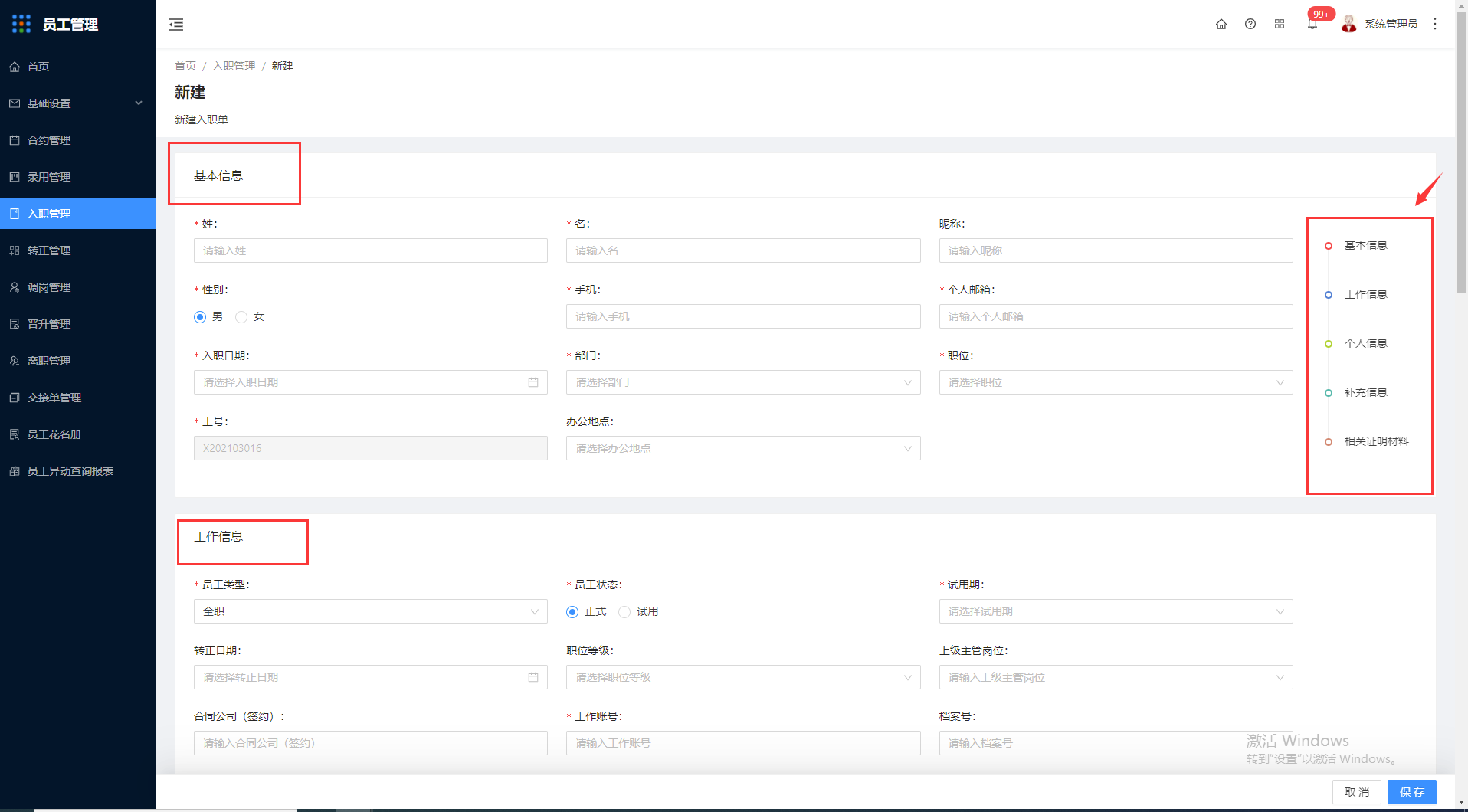Open 交接单管理 in the sidebar
This screenshot has width=1468, height=812.
78,398
